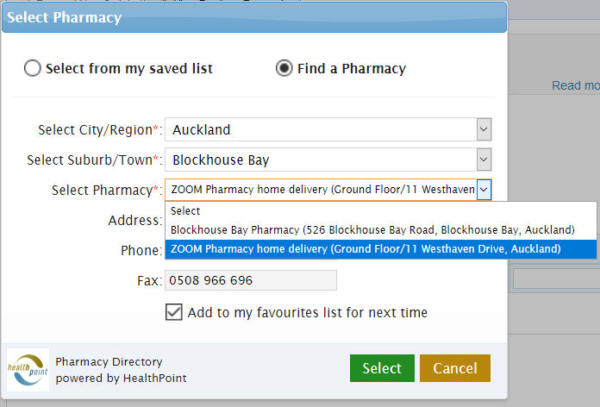
Task: Select the 'Select from my saved list' radio button
Action: tap(32, 68)
